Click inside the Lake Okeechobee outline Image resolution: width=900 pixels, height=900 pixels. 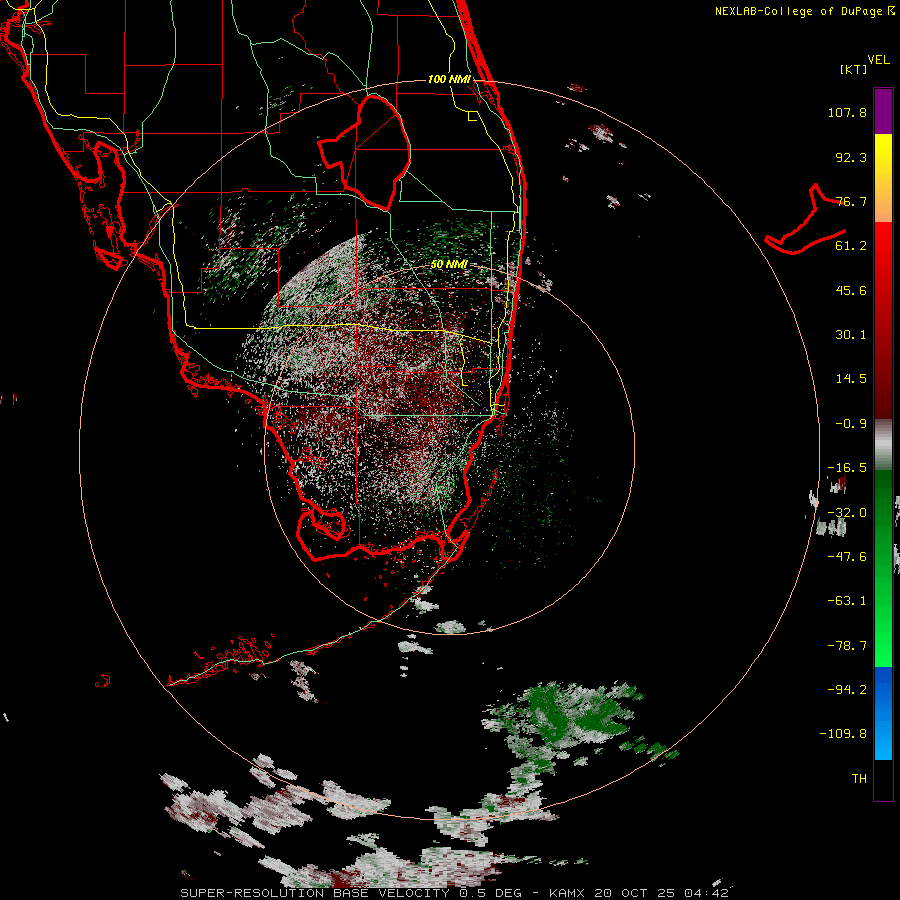(x=376, y=152)
